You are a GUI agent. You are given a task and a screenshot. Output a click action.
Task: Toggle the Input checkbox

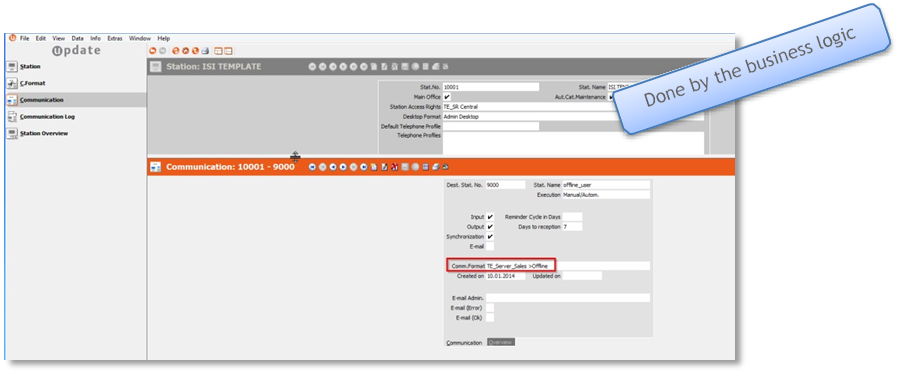pos(490,217)
